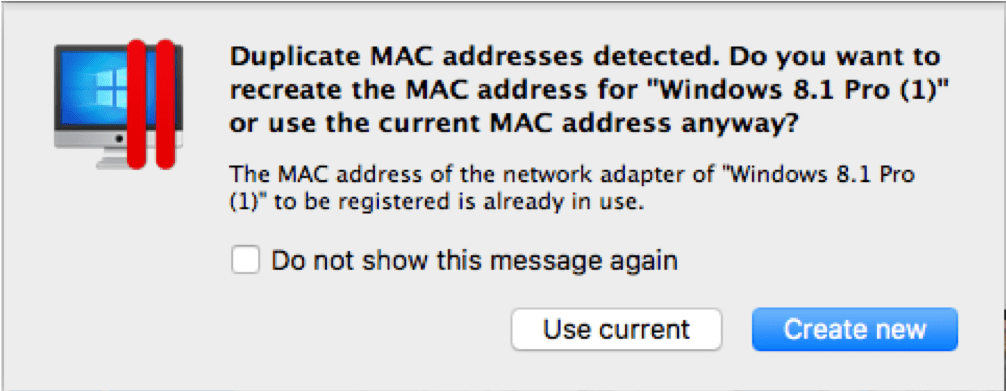This screenshot has width=1006, height=391.
Task: Click the "Do not show this message again" label
Action: (474, 261)
